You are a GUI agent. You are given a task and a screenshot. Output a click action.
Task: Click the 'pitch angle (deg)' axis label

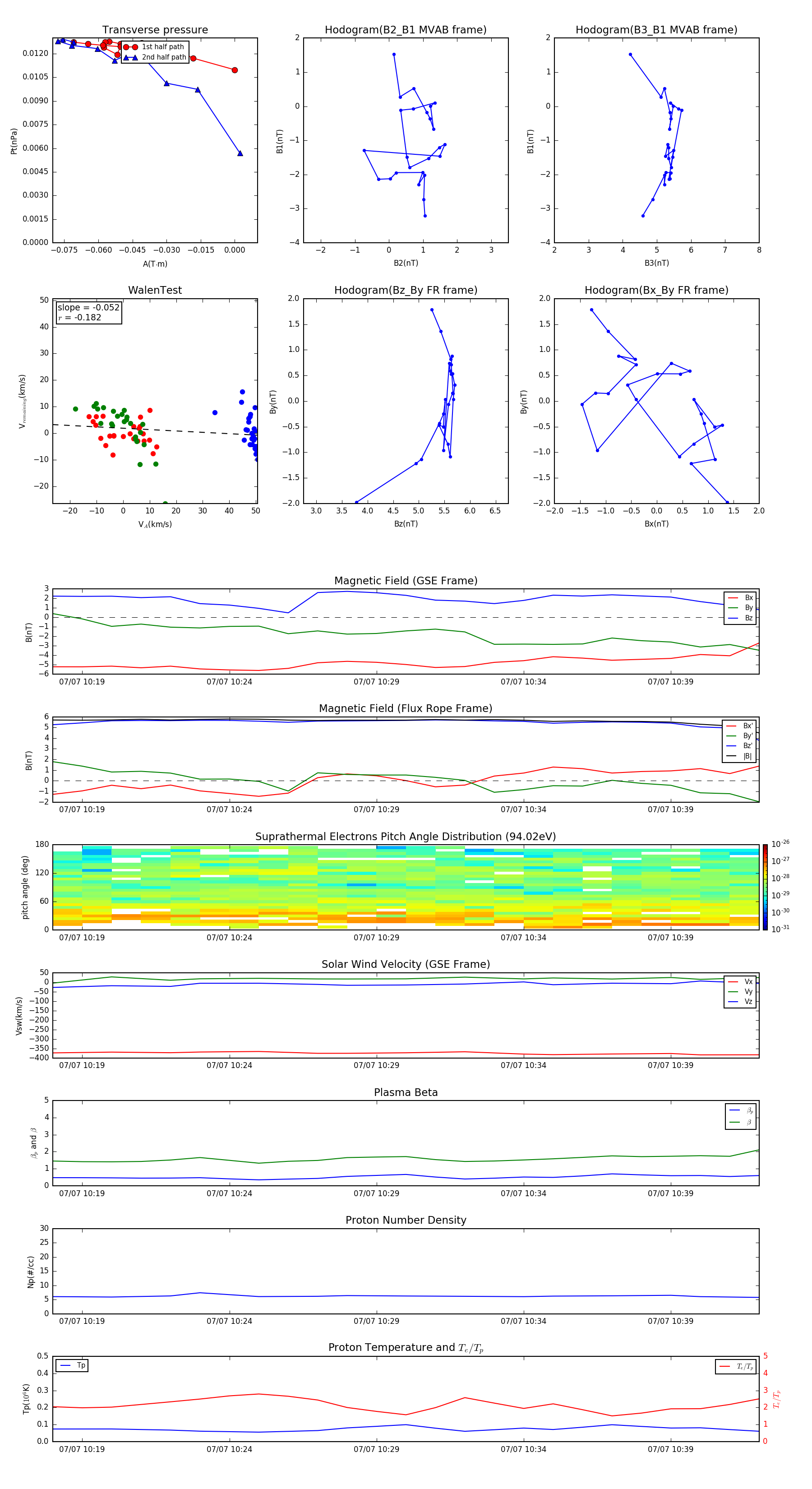pyautogui.click(x=25, y=887)
